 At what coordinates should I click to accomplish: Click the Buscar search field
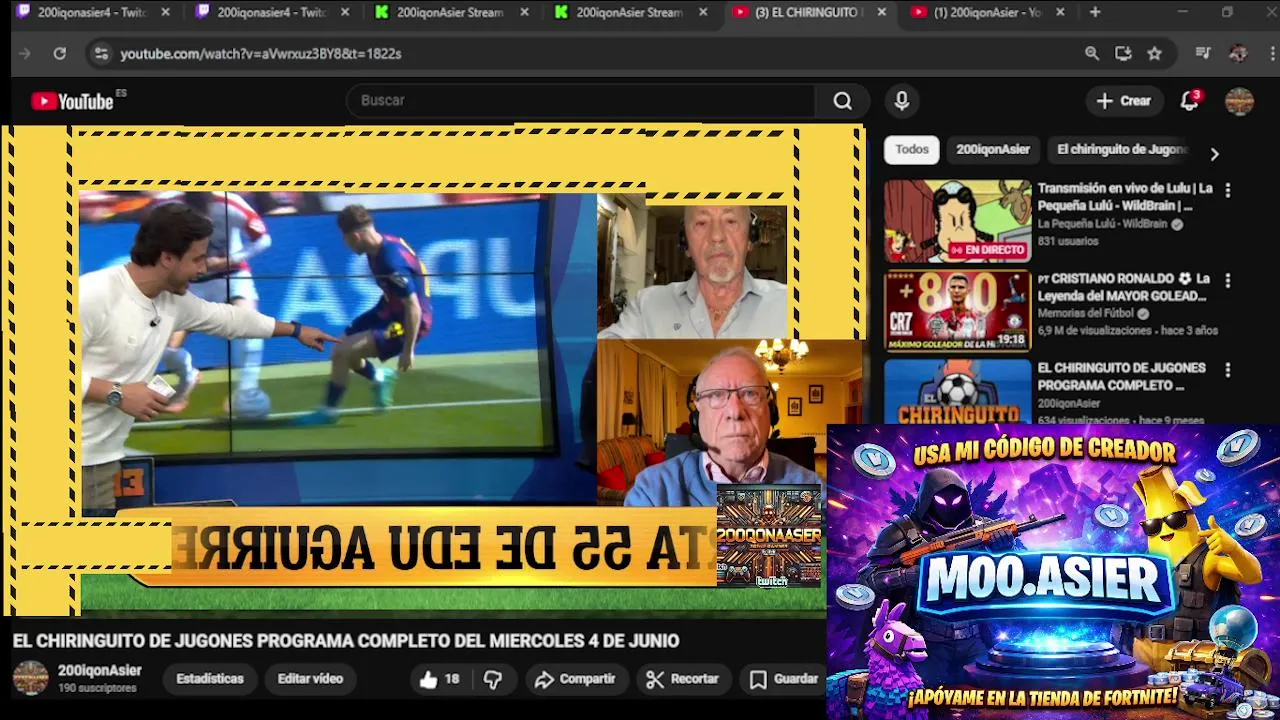point(580,101)
